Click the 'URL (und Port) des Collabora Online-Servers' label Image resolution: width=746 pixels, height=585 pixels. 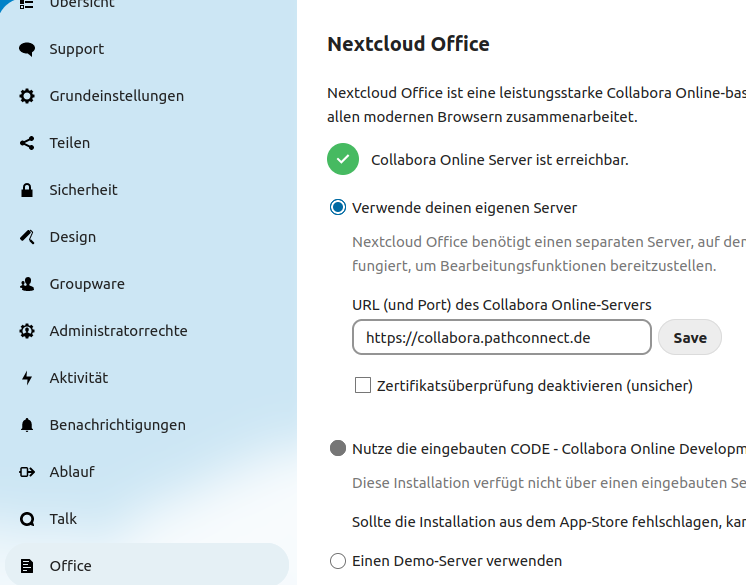[x=501, y=305]
